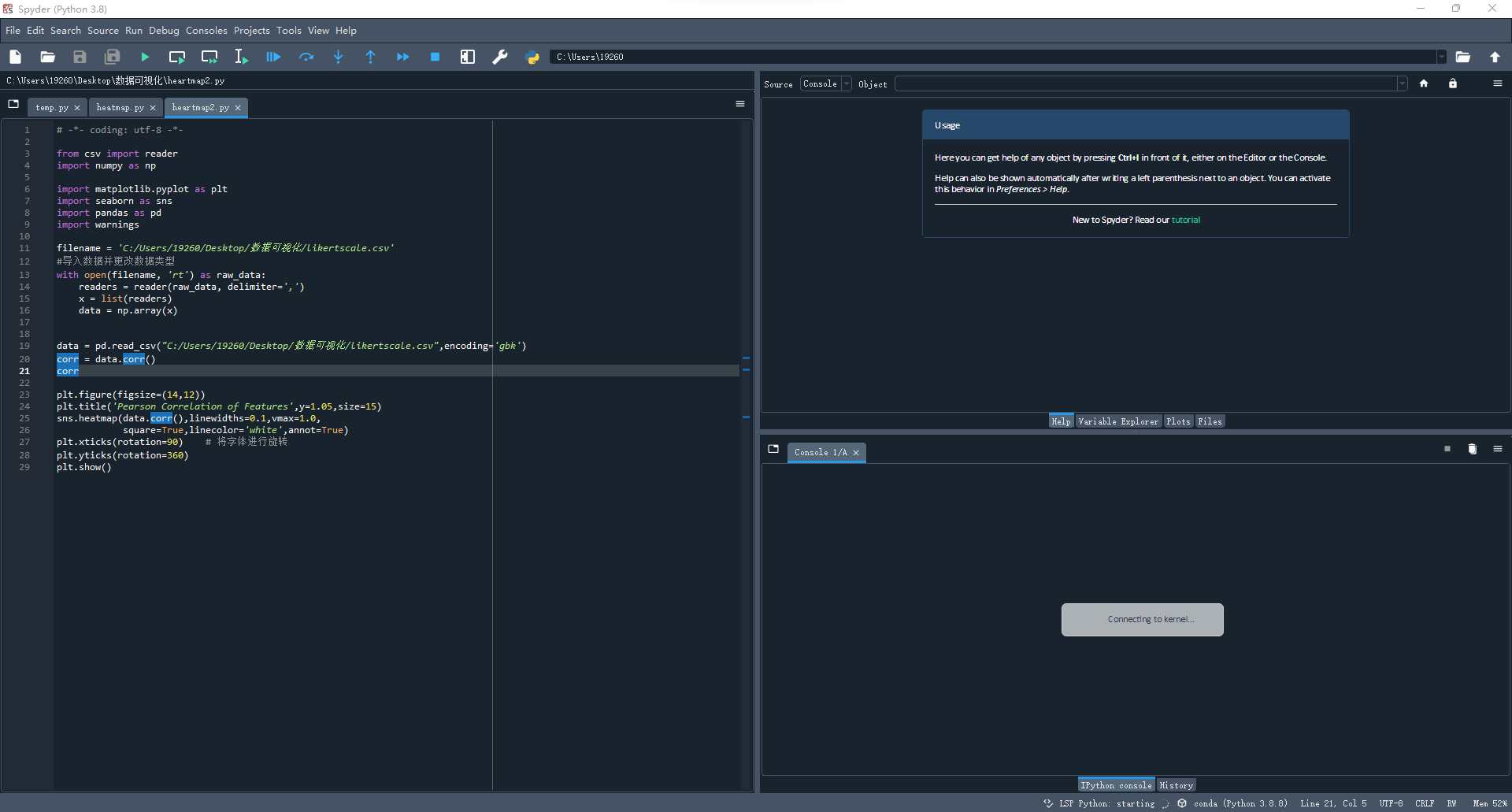This screenshot has width=1512, height=812.
Task: Stop debugging with square icon
Action: [x=435, y=57]
